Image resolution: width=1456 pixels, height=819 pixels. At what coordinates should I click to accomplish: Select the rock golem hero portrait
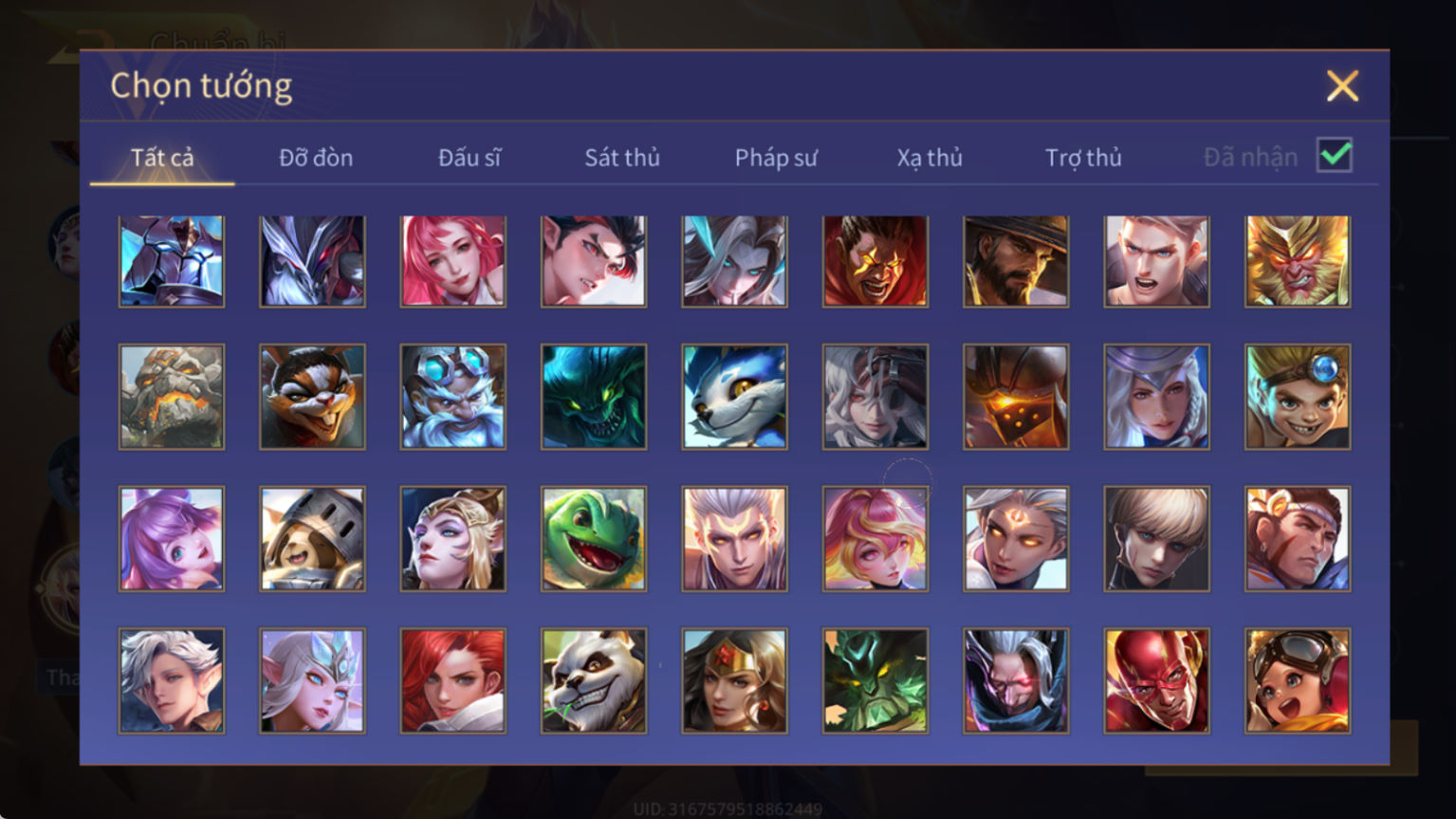(x=172, y=397)
